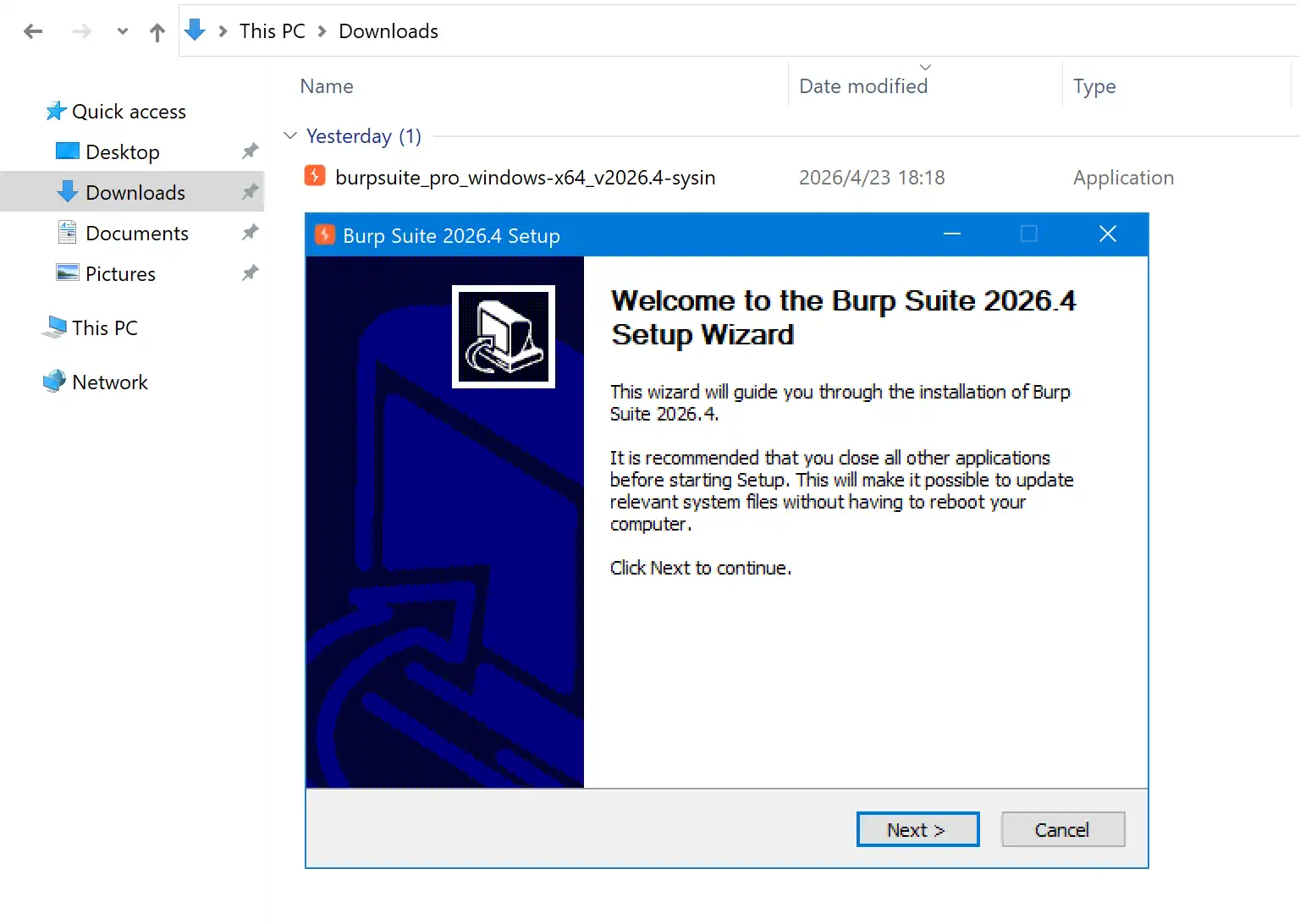Select the Yesterday (1) group header
The height and width of the screenshot is (924, 1300).
click(x=364, y=136)
